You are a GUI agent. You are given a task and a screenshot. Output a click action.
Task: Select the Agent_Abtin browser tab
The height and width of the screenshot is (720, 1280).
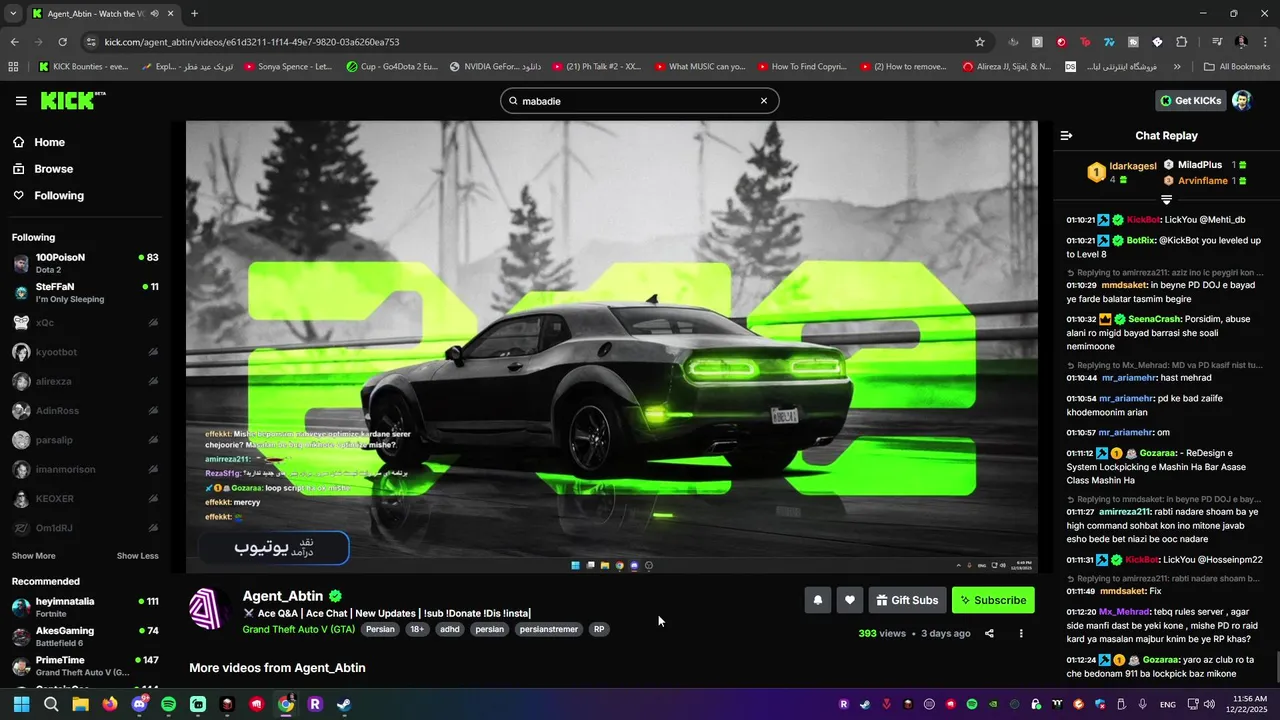tap(103, 14)
